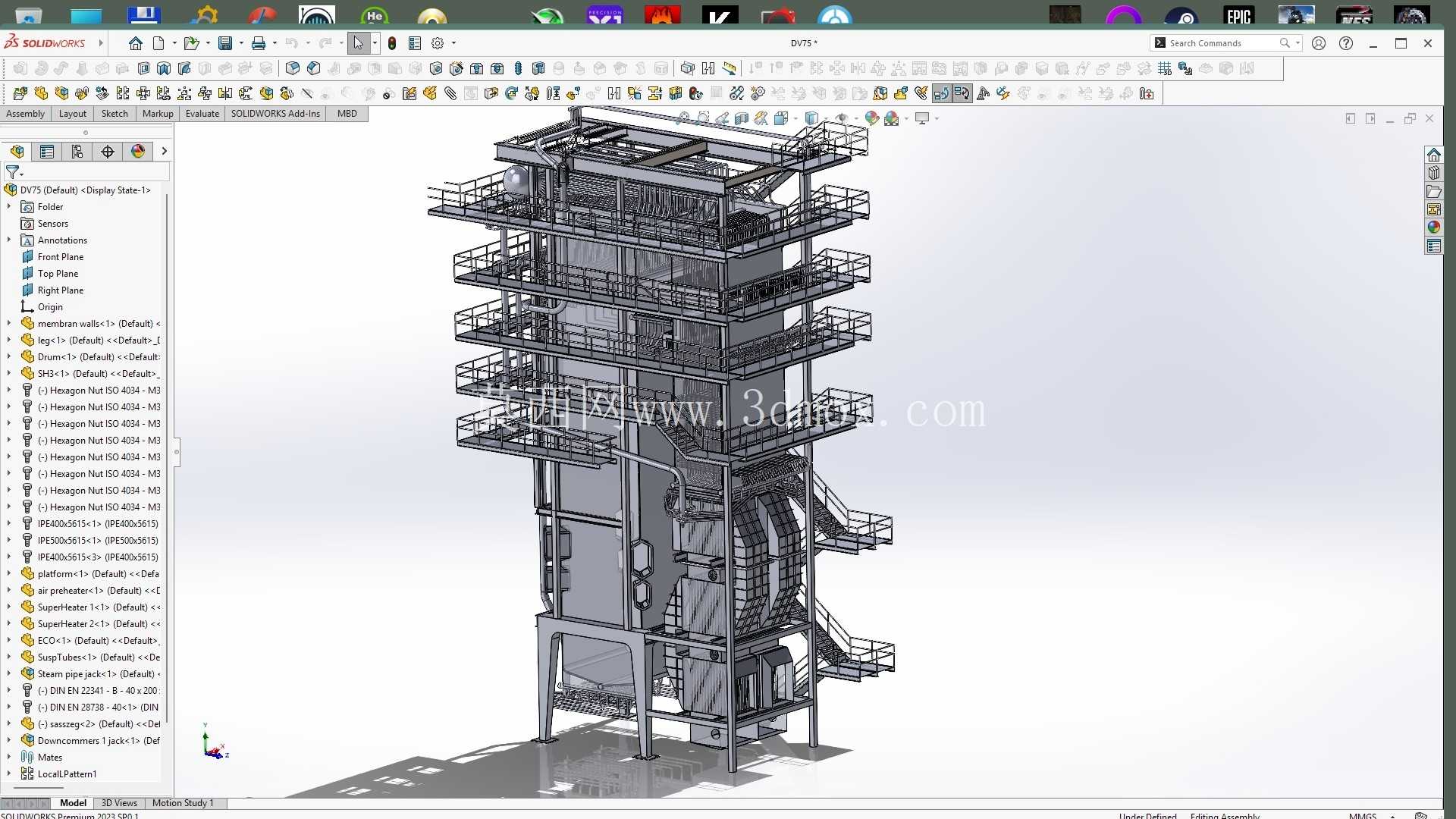The width and height of the screenshot is (1456, 819).
Task: Click the Edit Appearance color sphere icon
Action: point(872,118)
